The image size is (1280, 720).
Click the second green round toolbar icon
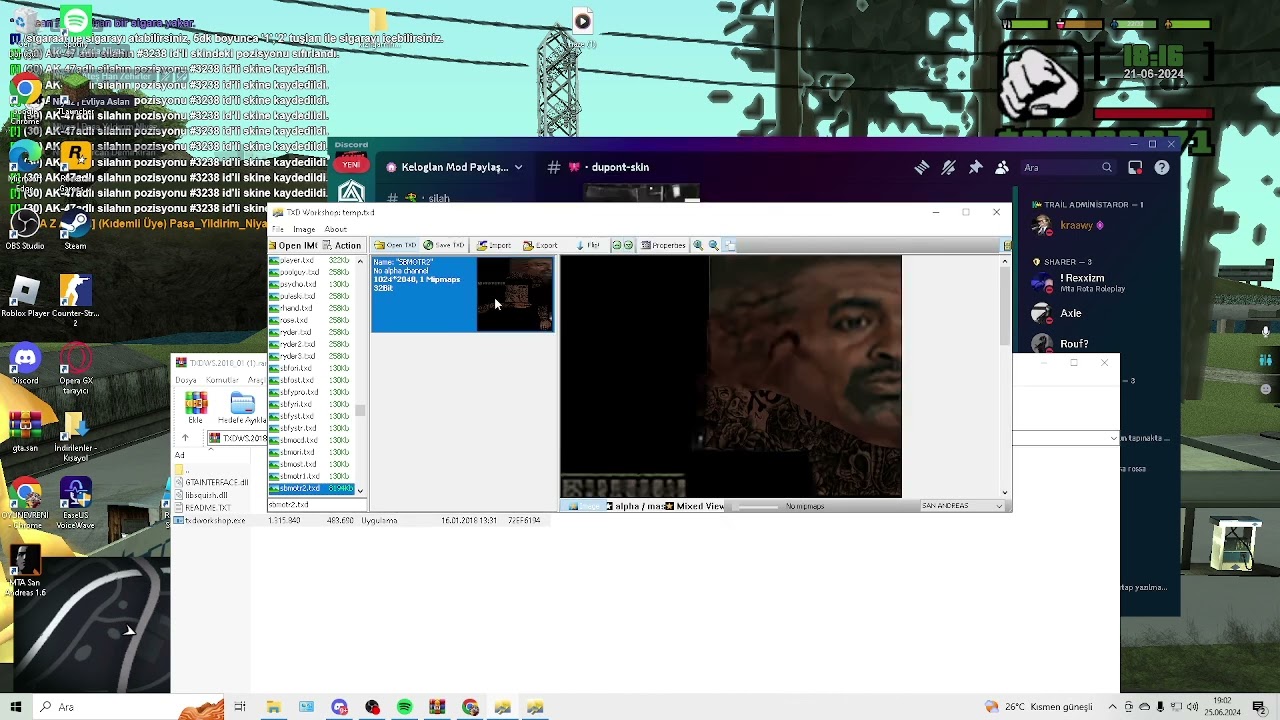pyautogui.click(x=628, y=245)
